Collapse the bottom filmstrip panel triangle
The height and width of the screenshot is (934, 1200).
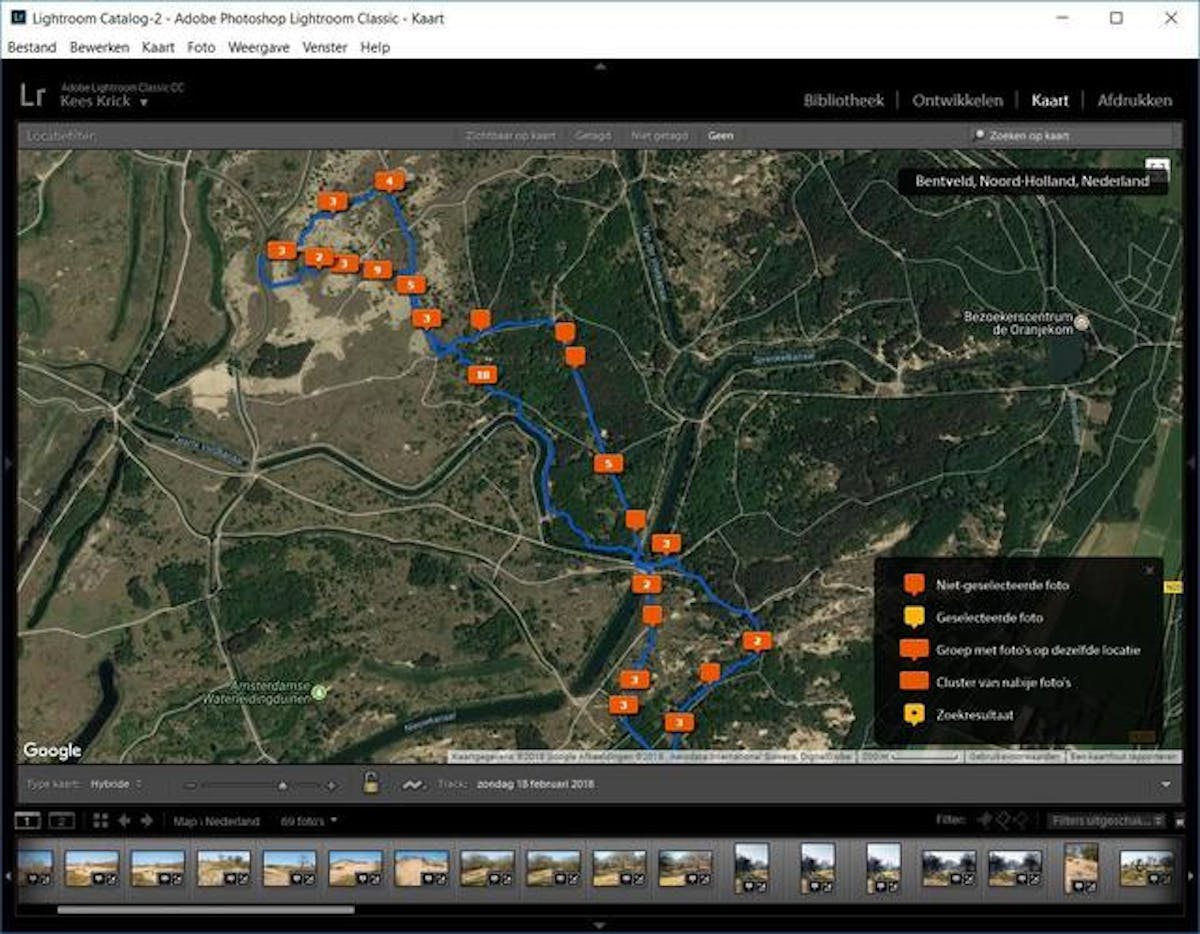point(599,925)
